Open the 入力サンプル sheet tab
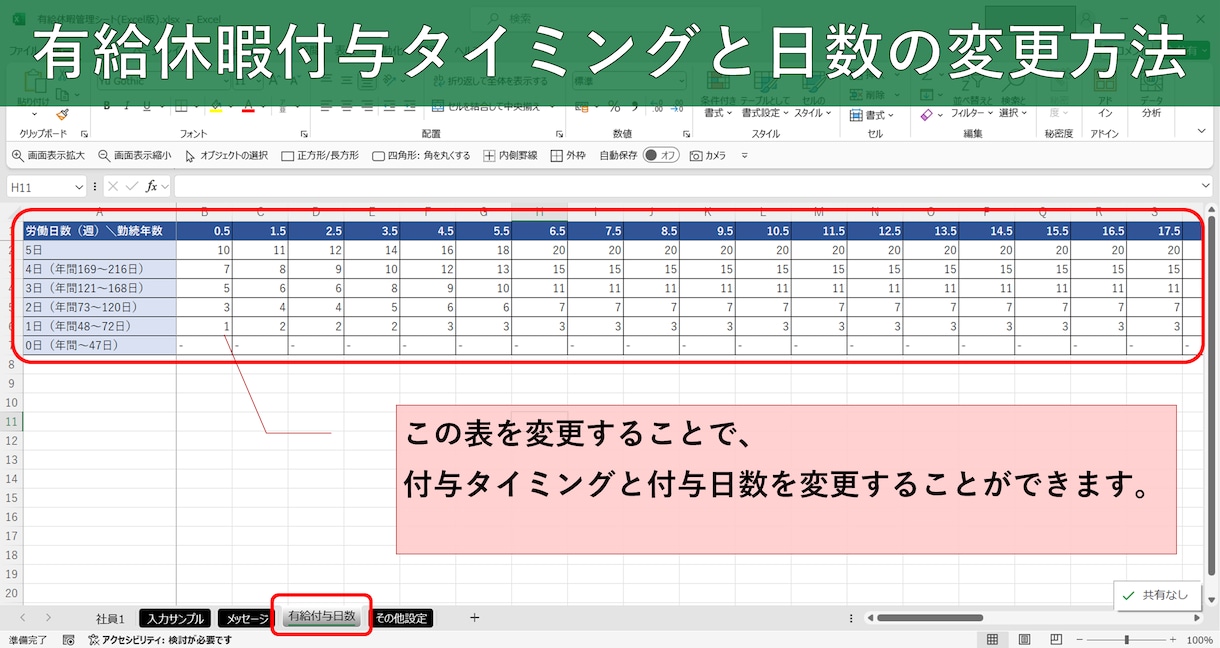 [x=175, y=619]
